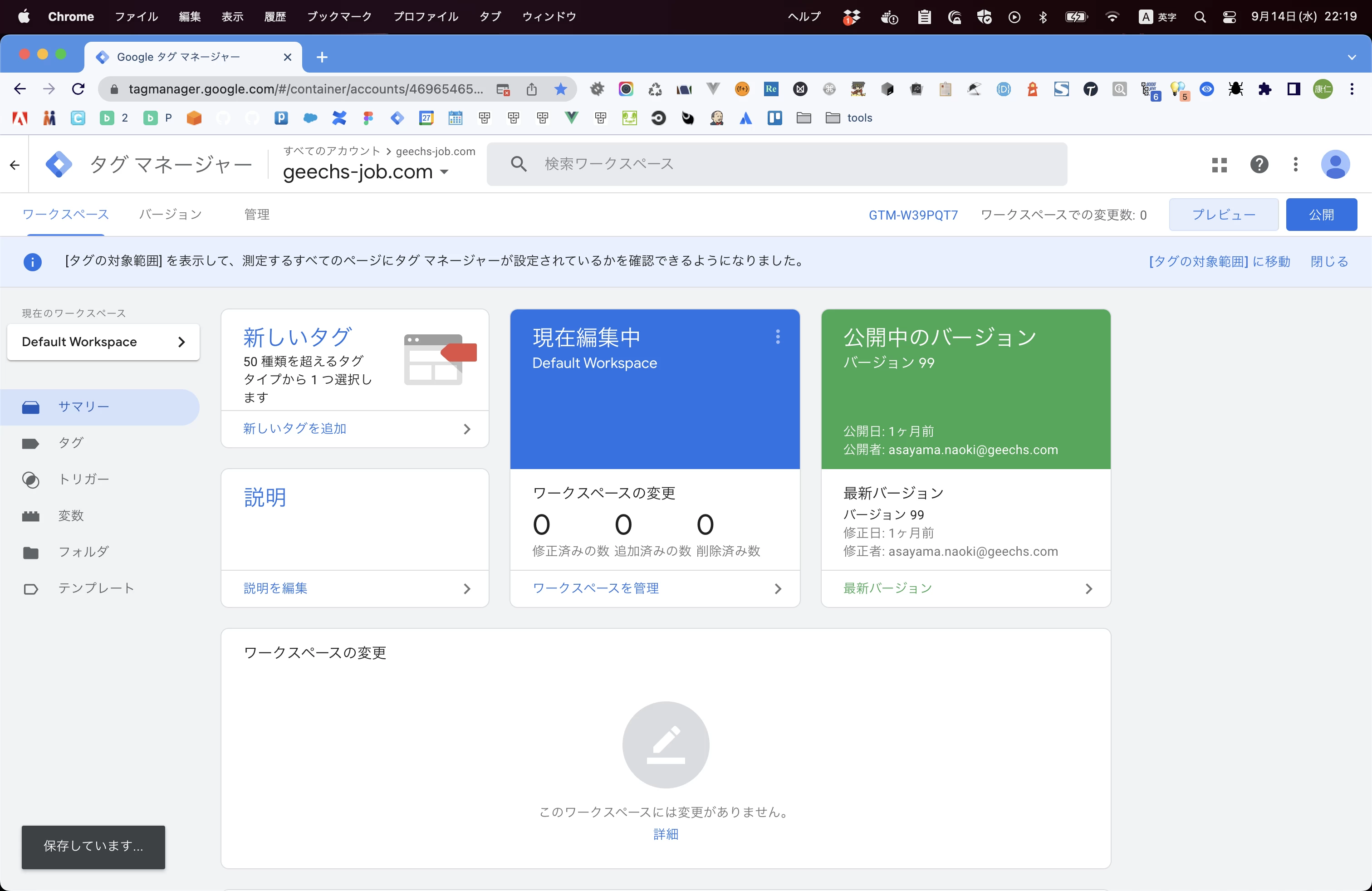Click the プレビュー button
Screen dimensions: 1372x891
pos(1223,215)
